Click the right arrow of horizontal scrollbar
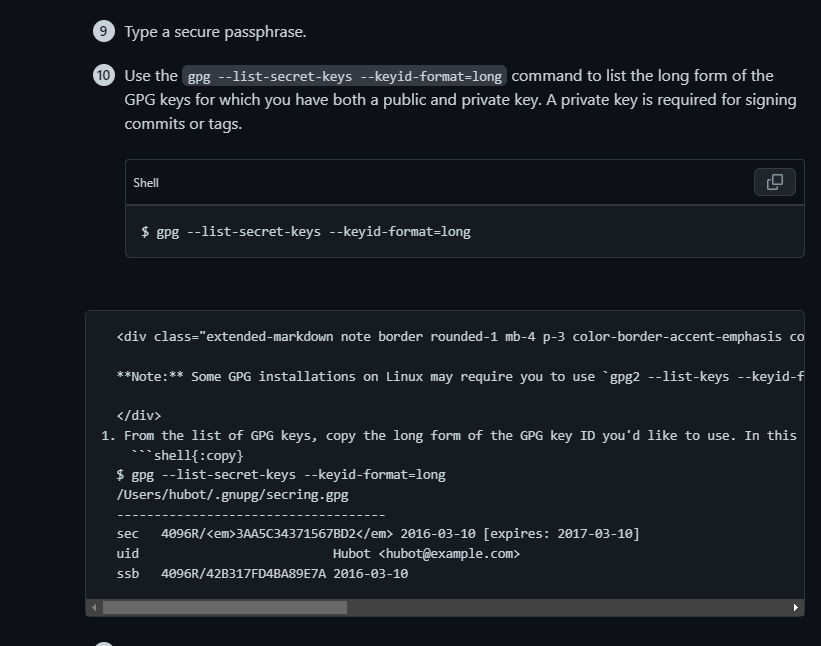 coord(795,607)
